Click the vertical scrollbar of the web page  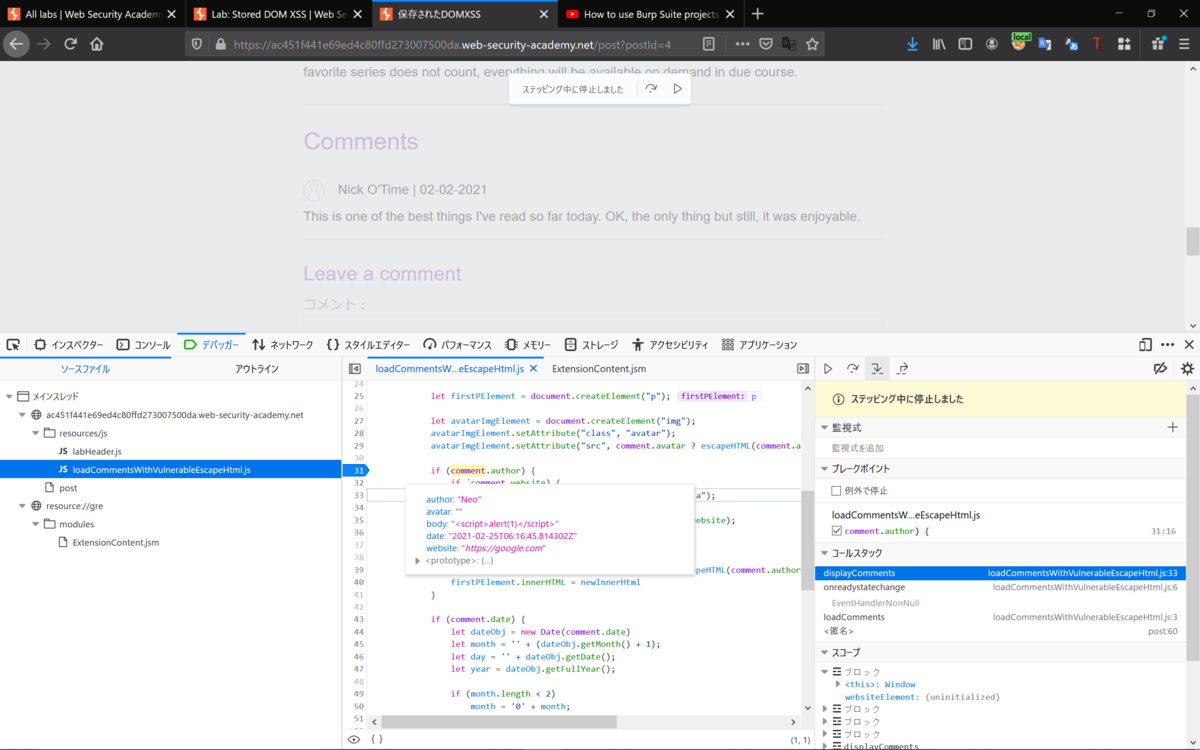(x=1193, y=241)
